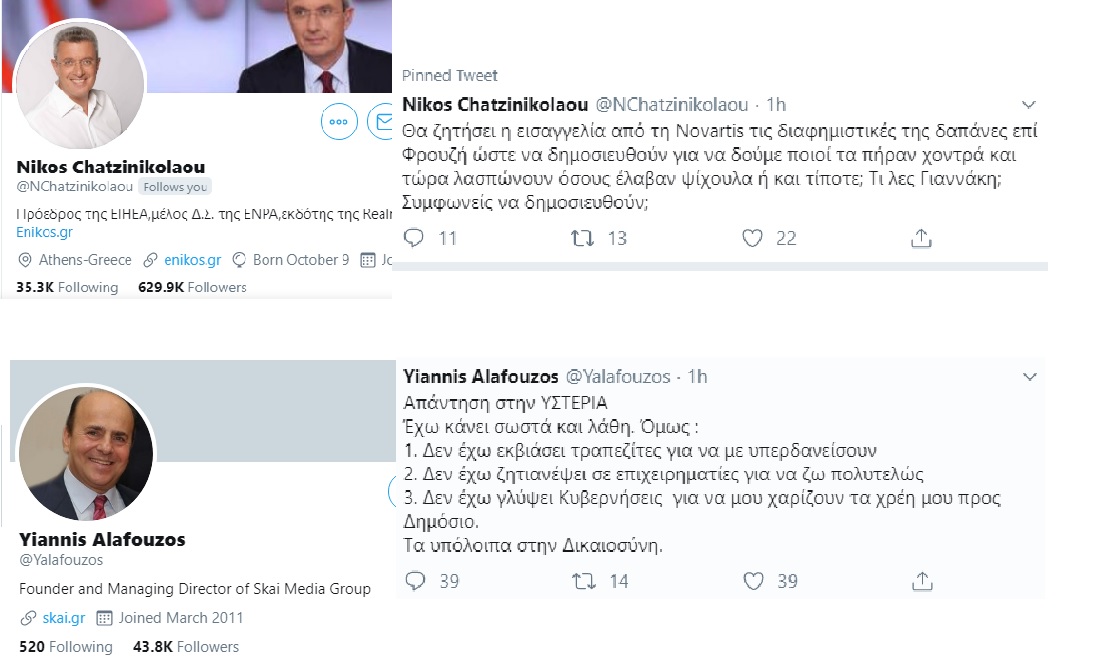Retweet Yiannis Alafouzos's tweet

(x=583, y=581)
